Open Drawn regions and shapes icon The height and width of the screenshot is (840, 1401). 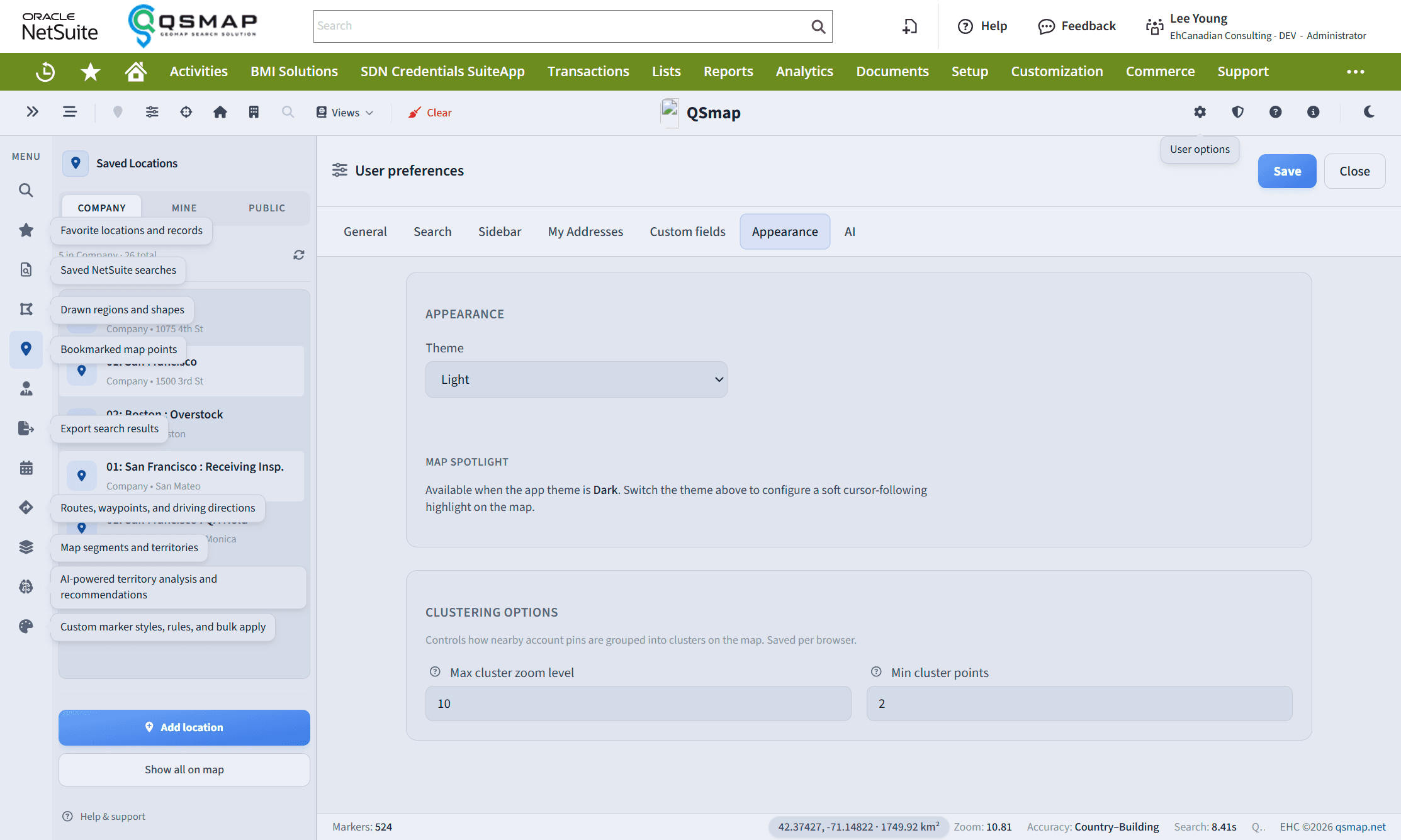[26, 309]
